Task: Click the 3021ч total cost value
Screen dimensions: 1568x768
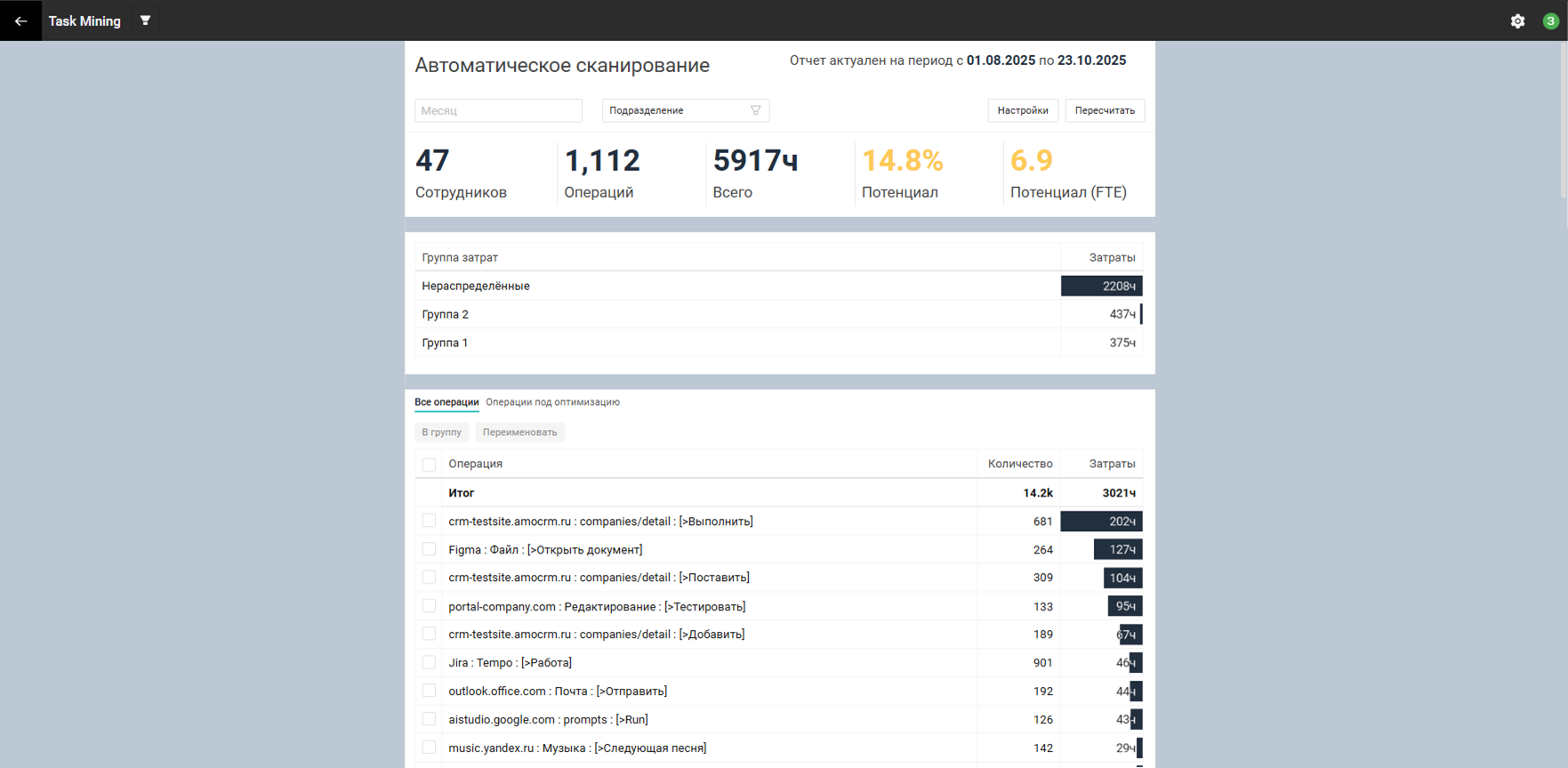Action: [x=1119, y=493]
